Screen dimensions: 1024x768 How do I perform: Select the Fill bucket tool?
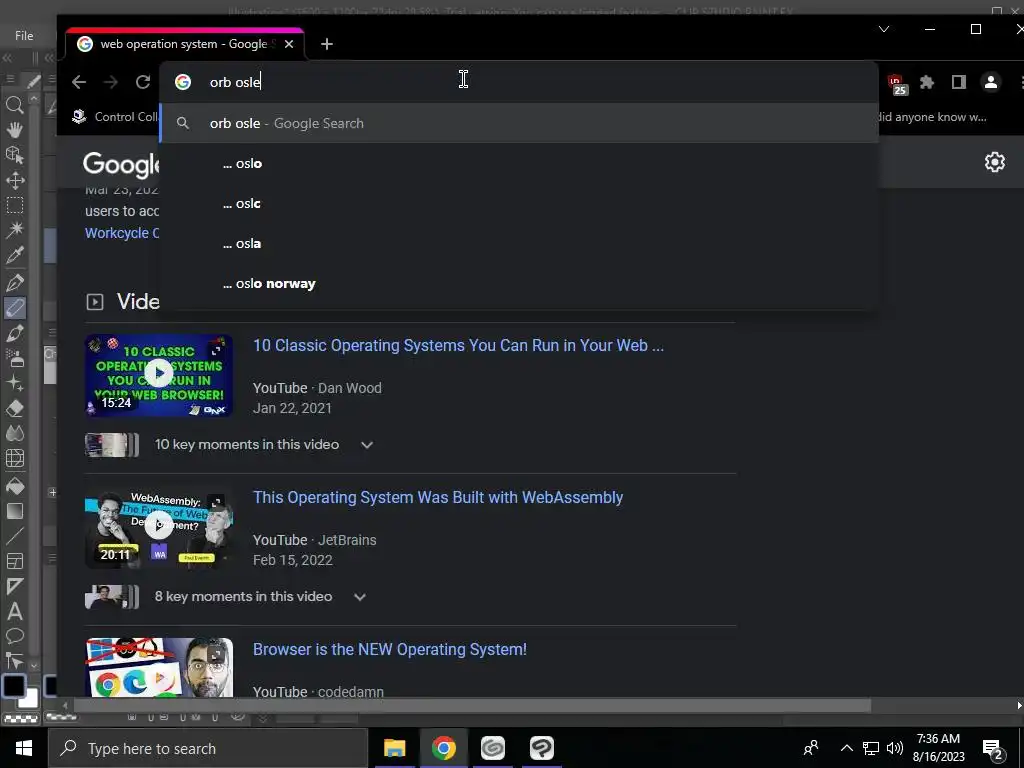click(x=14, y=486)
